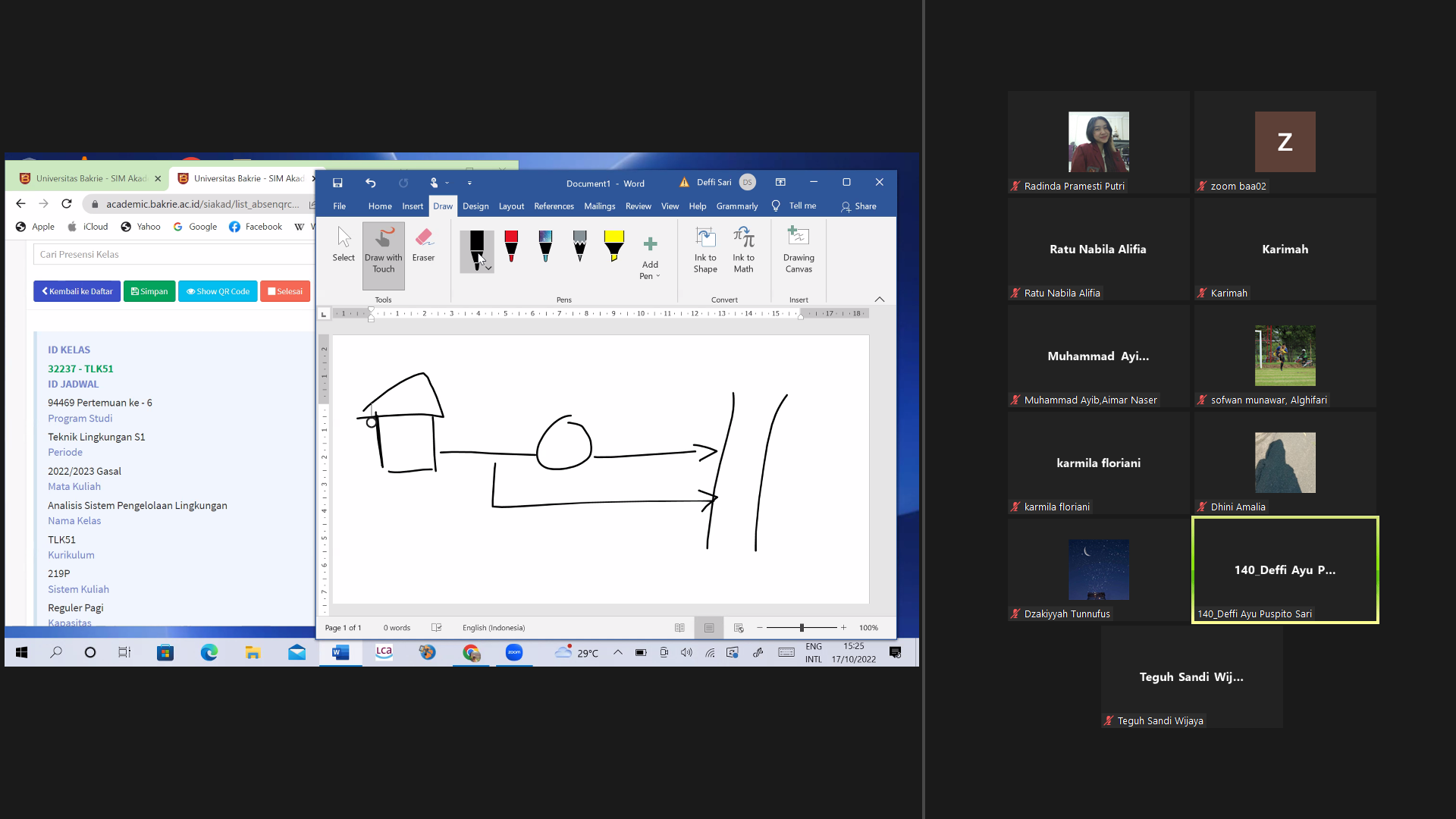Open Customize Quick Access Toolbar dropdown

pyautogui.click(x=469, y=183)
